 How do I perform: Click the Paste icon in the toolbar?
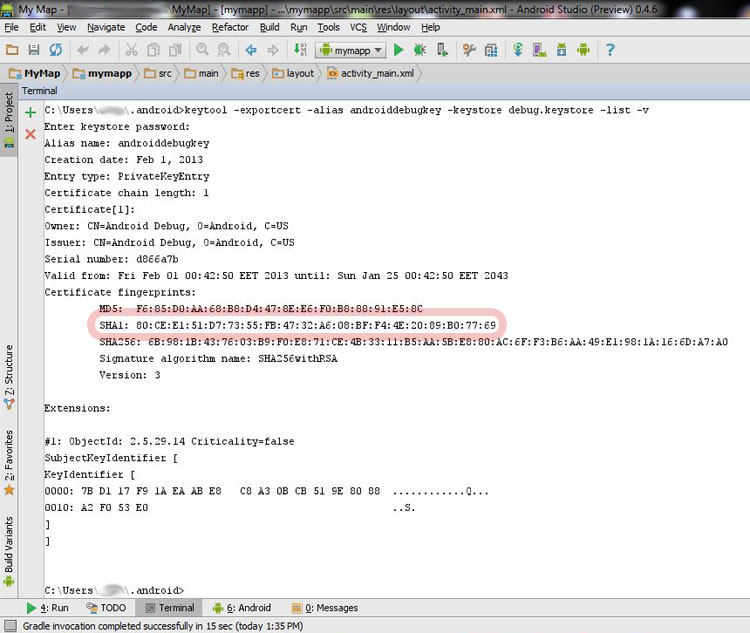[x=176, y=50]
